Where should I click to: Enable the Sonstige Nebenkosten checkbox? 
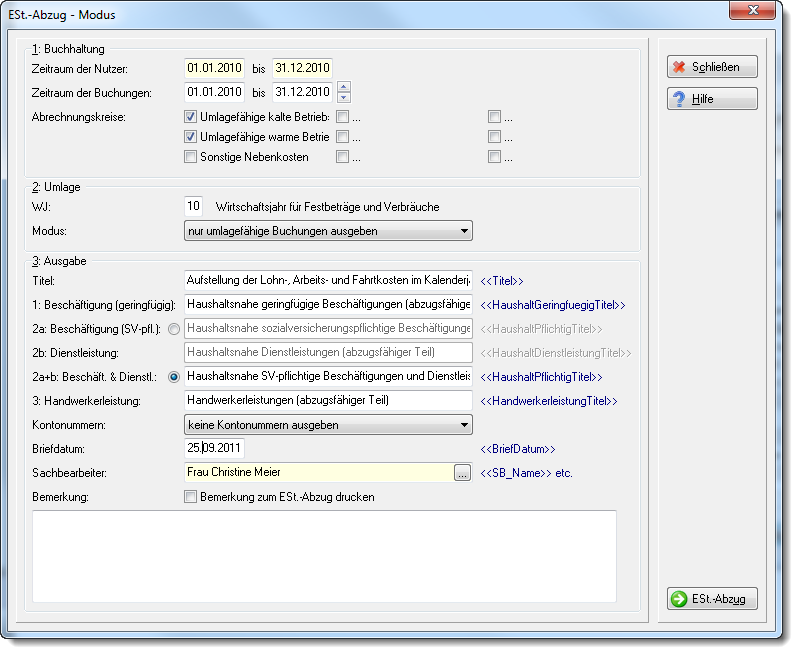point(190,157)
